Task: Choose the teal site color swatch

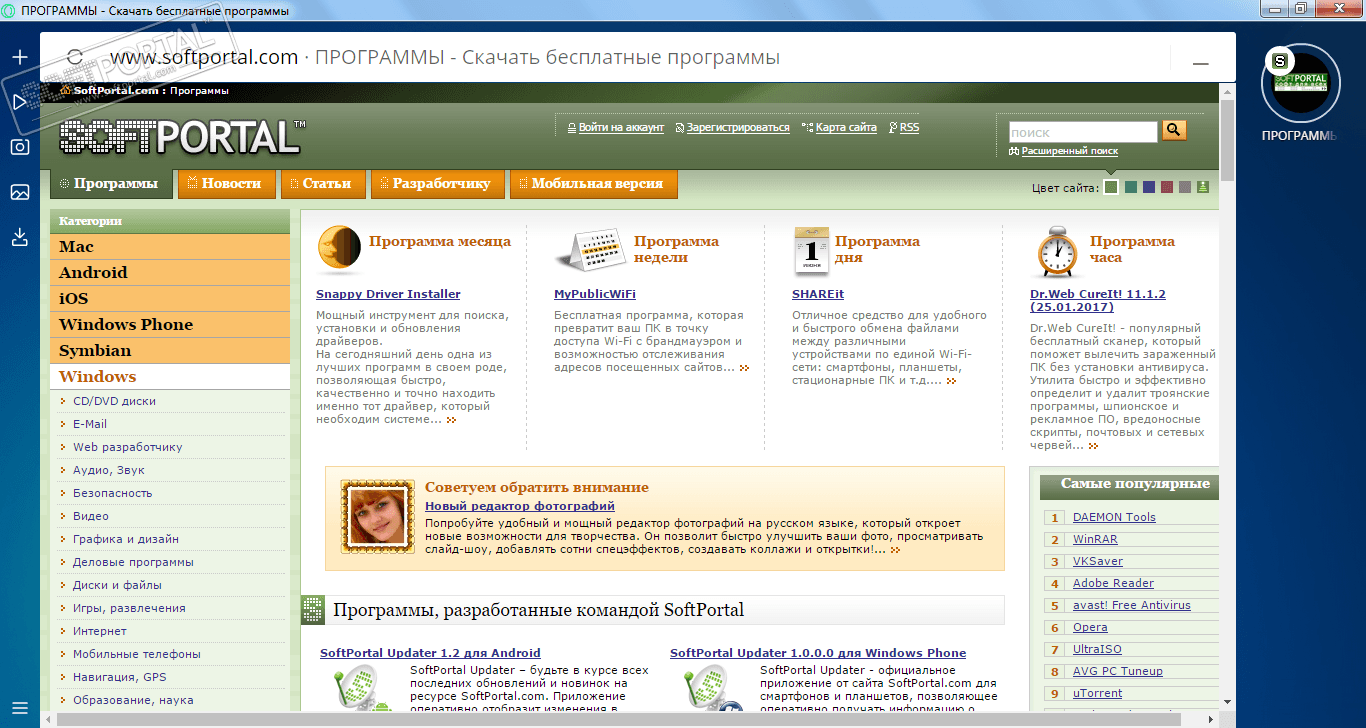Action: pos(1131,187)
